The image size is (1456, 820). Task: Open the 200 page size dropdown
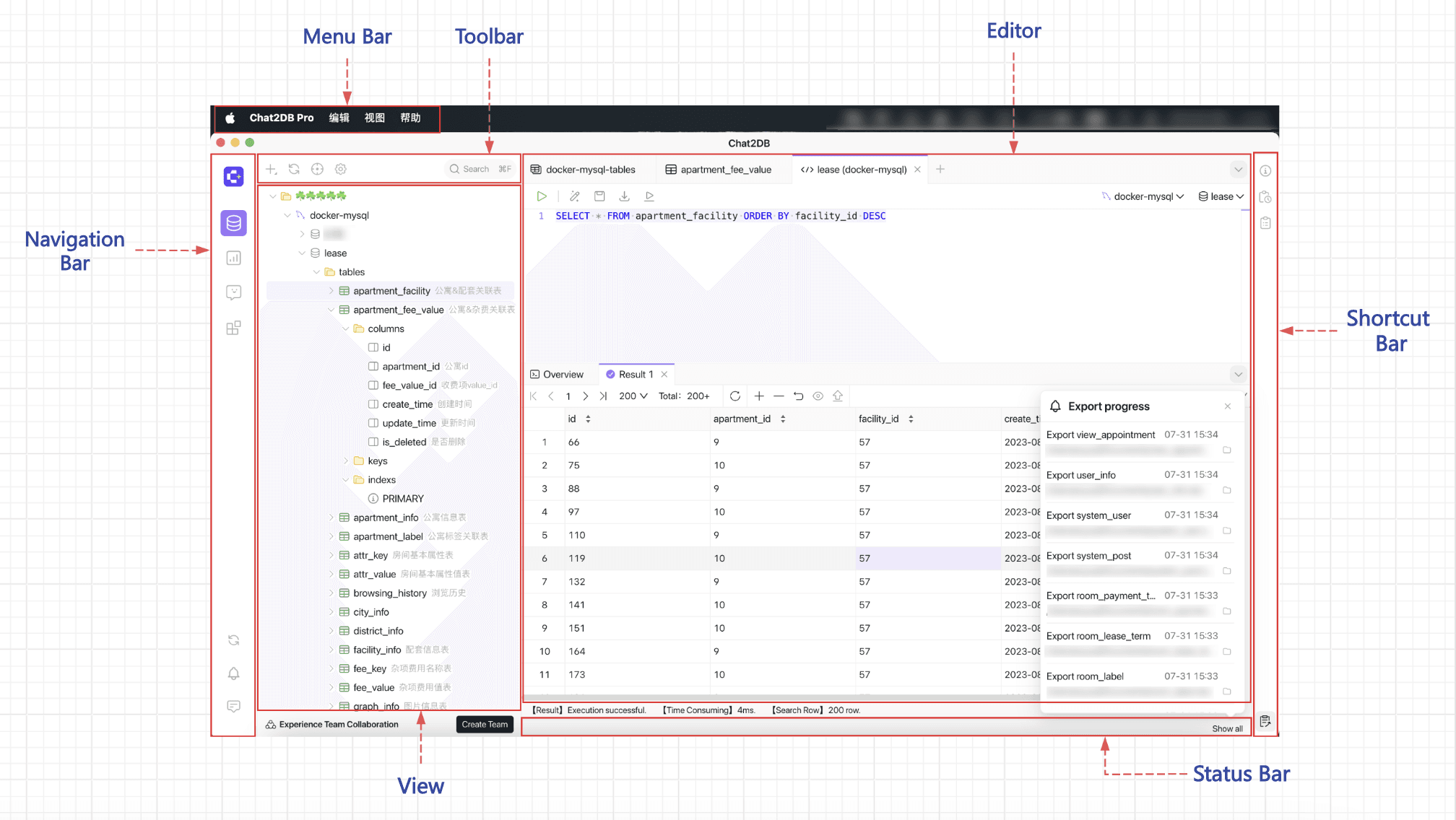[633, 396]
